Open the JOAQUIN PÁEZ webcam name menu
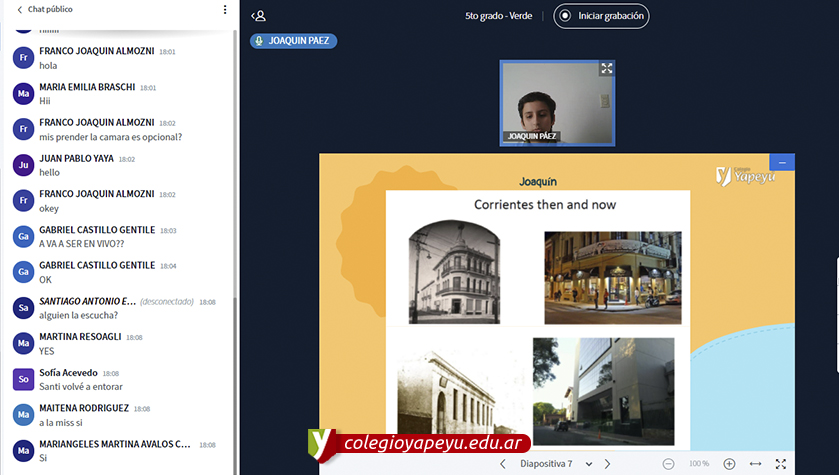The width and height of the screenshot is (839, 475). [x=532, y=136]
